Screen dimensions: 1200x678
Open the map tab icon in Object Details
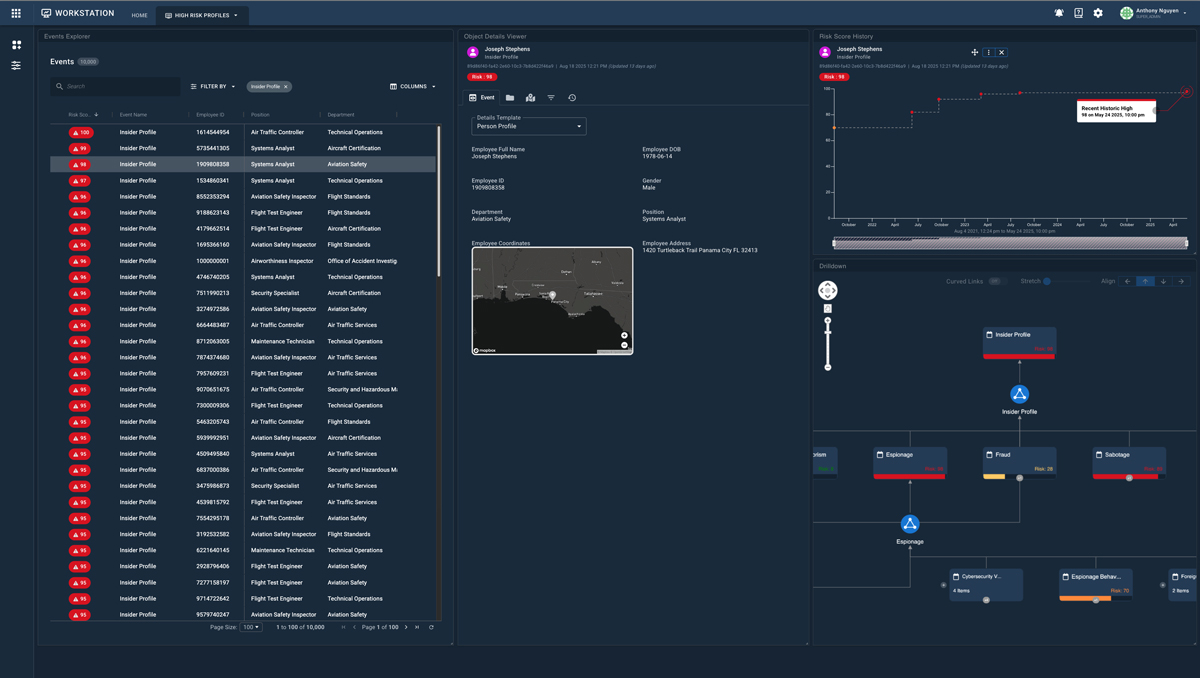pyautogui.click(x=530, y=98)
